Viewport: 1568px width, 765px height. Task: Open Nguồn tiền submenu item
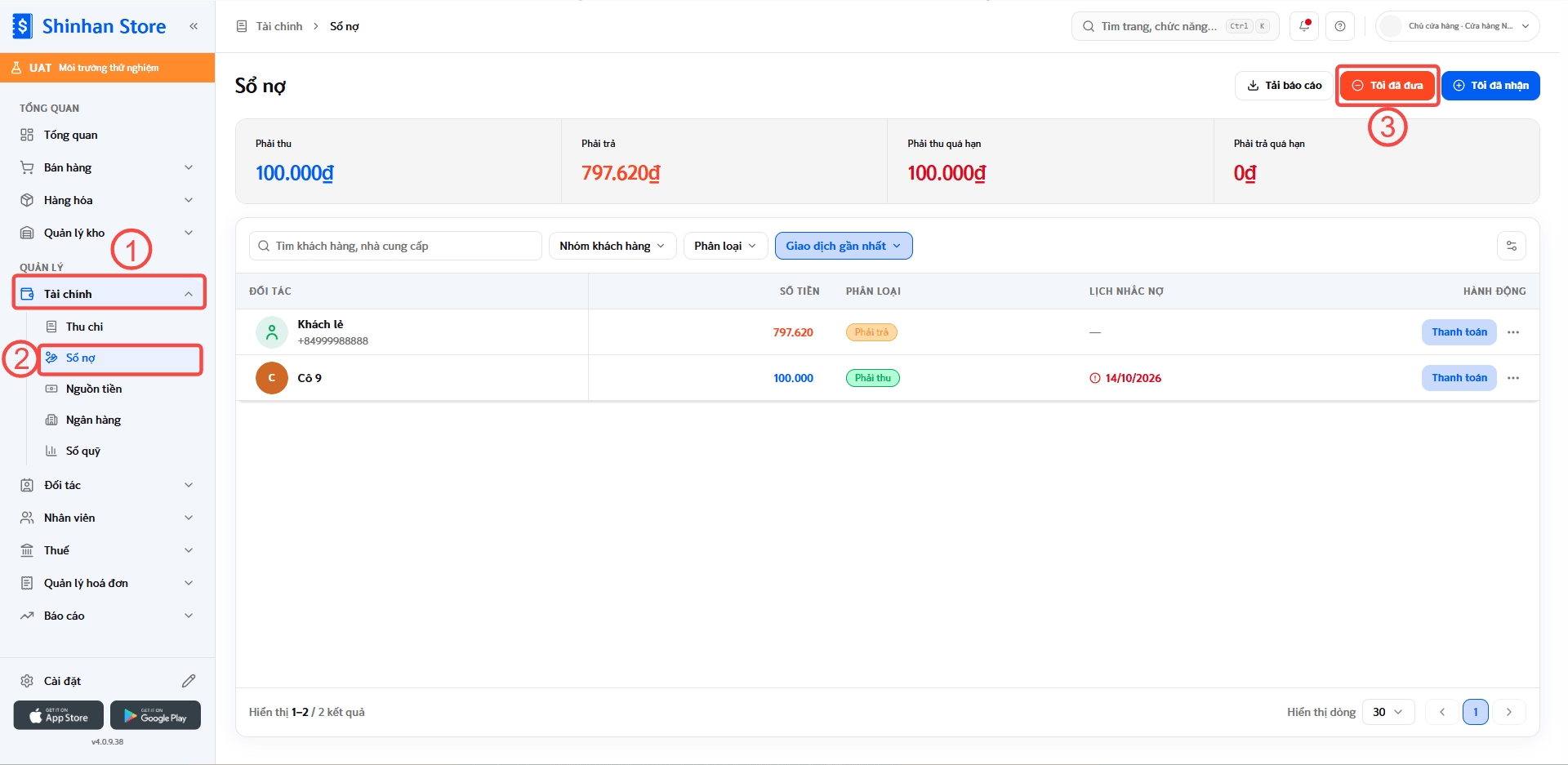pyautogui.click(x=121, y=389)
